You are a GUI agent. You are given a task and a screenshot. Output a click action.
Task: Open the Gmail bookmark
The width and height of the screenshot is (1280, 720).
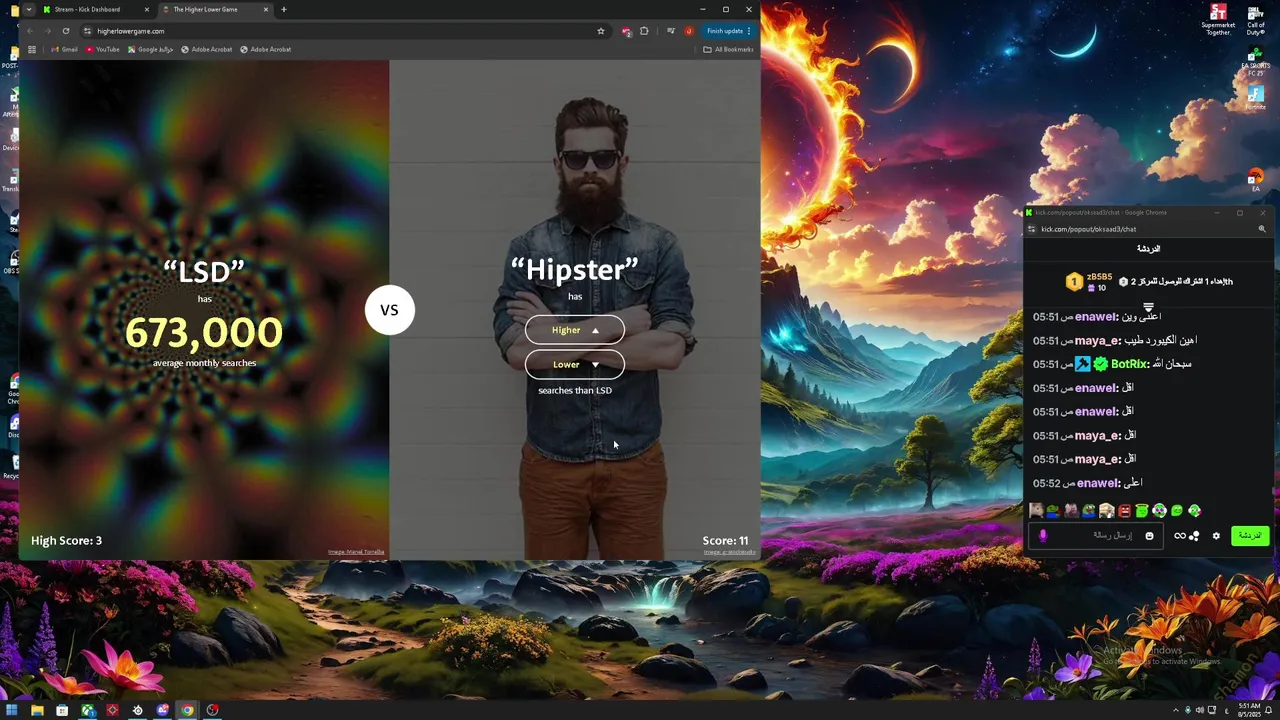pyautogui.click(x=65, y=49)
